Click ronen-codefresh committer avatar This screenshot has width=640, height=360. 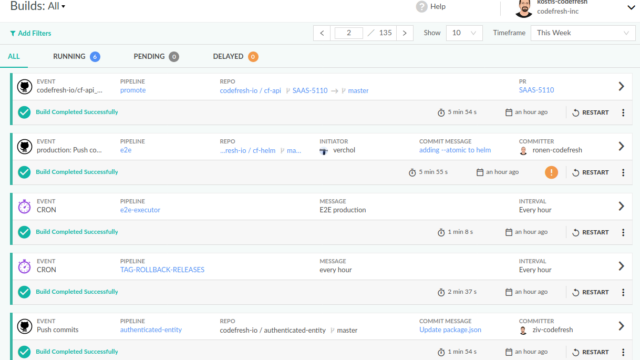[x=523, y=151]
